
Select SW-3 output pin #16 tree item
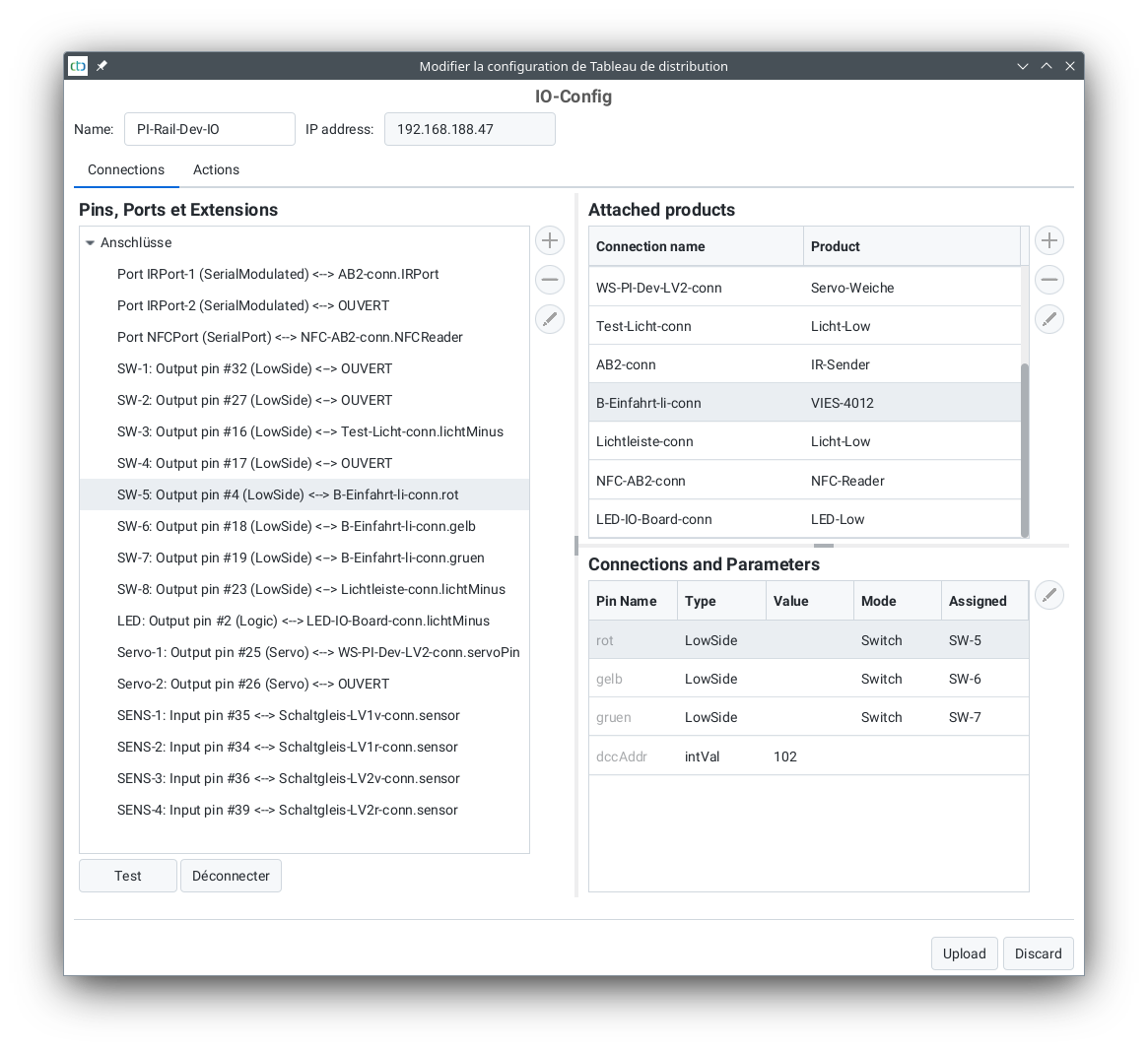click(x=309, y=431)
